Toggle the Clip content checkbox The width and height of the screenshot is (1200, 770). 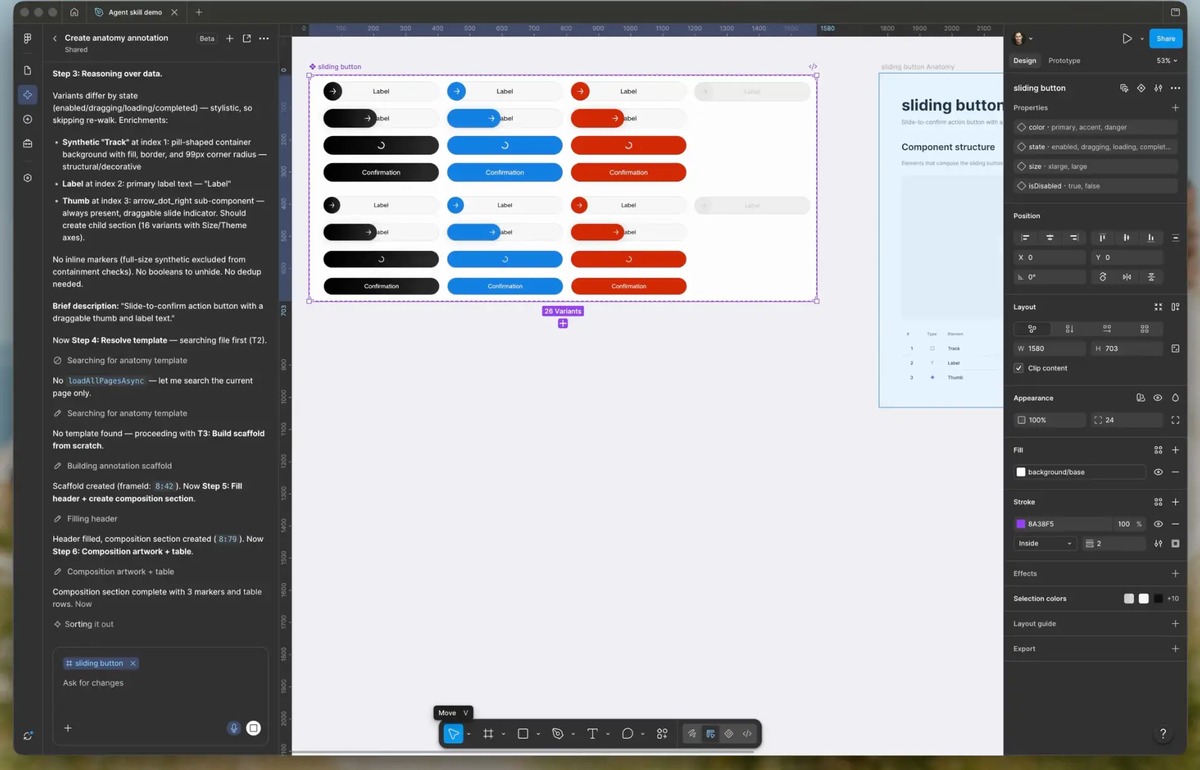(1019, 368)
